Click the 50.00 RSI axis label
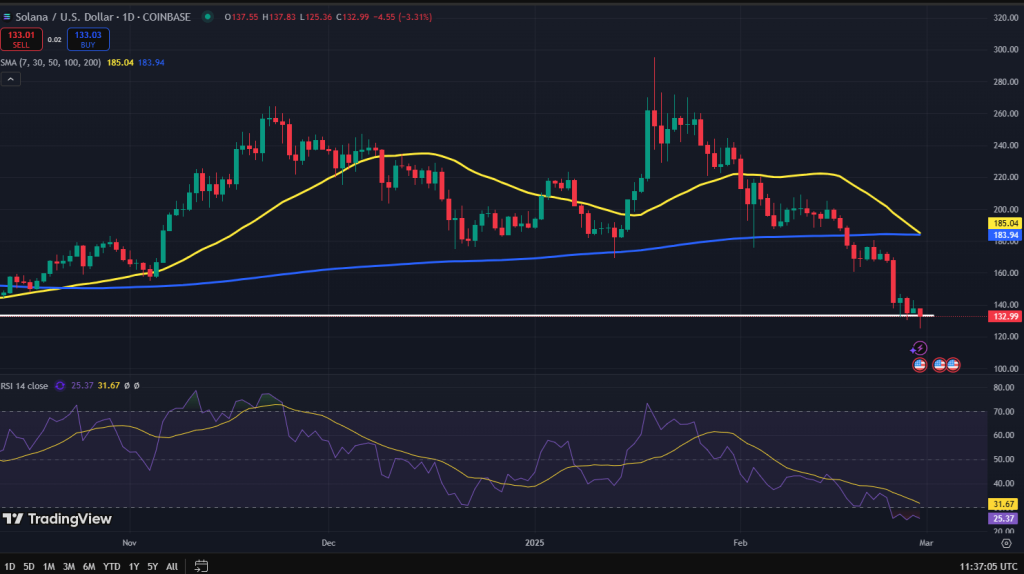 coord(1004,460)
